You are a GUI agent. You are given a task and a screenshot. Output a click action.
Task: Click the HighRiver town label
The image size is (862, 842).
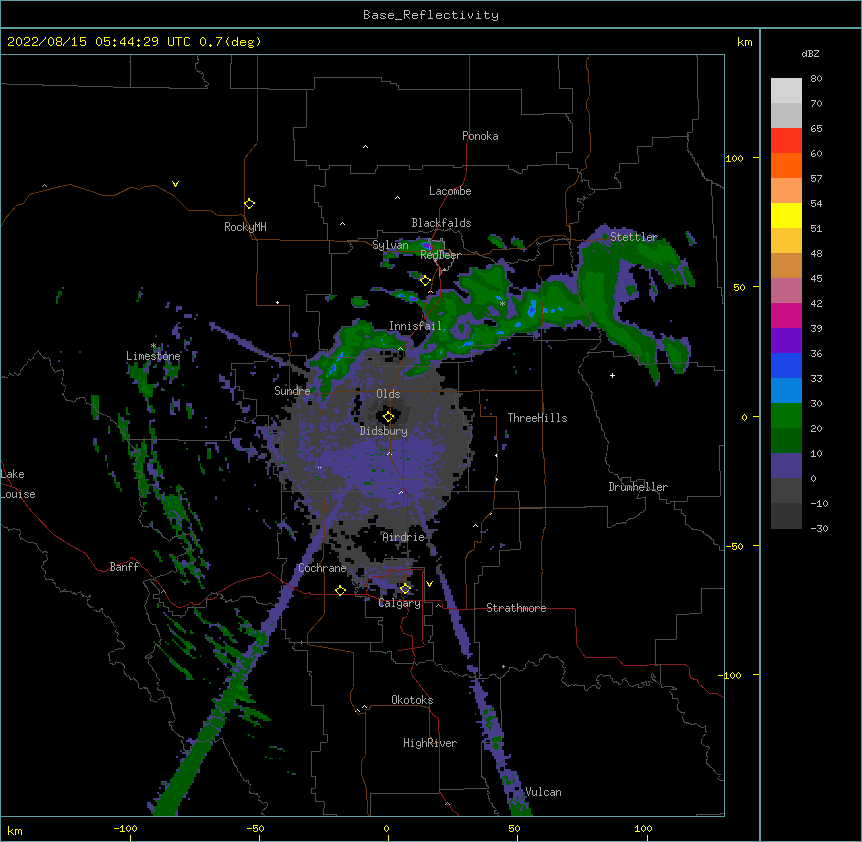coord(430,743)
